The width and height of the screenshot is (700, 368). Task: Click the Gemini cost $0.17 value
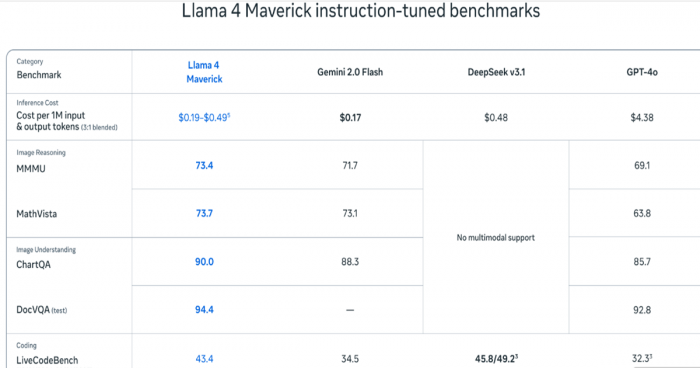(x=350, y=117)
